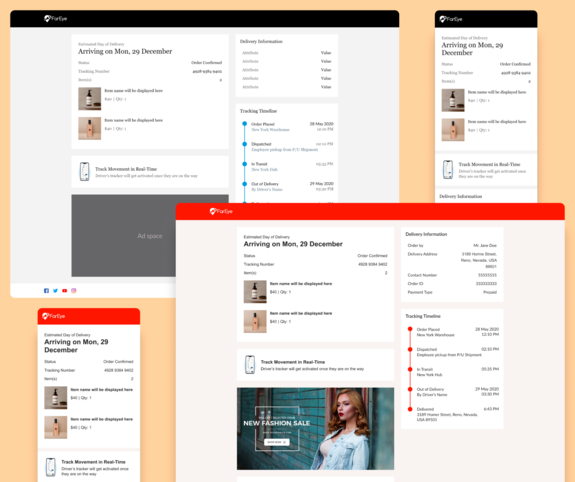Image resolution: width=575 pixels, height=482 pixels.
Task: Open the Instagram icon in the footer
Action: tap(74, 291)
